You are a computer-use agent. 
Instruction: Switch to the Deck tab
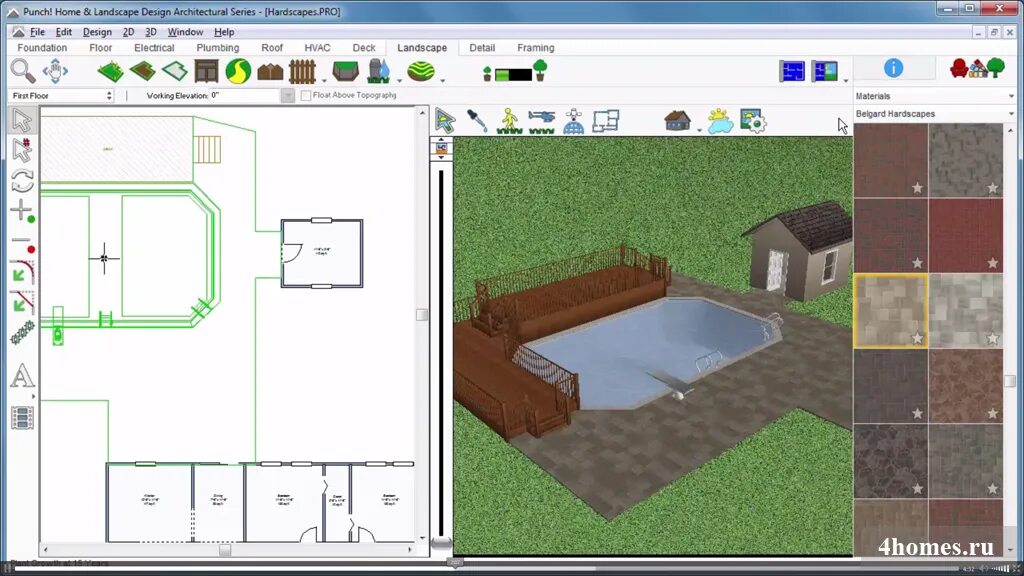[x=364, y=48]
